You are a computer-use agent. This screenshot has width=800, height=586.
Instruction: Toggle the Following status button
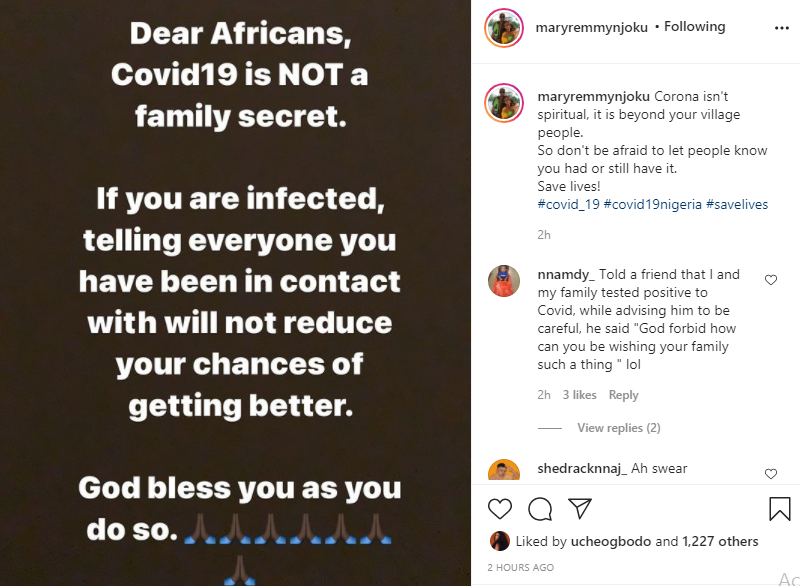coord(696,28)
